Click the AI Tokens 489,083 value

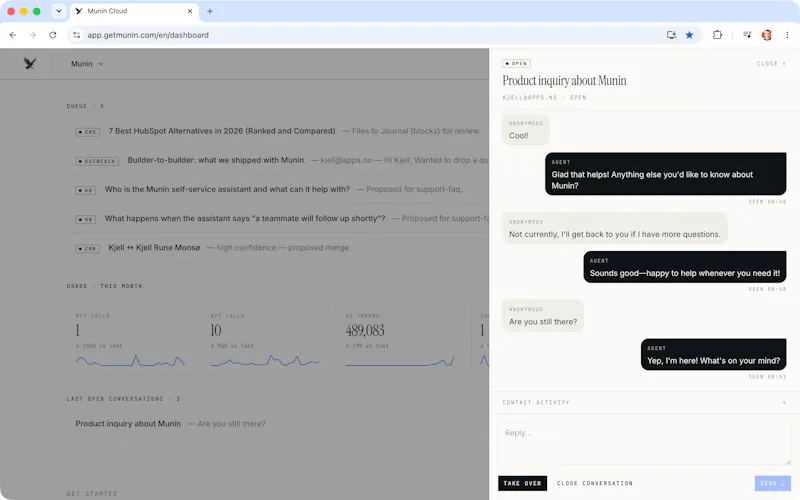tap(365, 331)
